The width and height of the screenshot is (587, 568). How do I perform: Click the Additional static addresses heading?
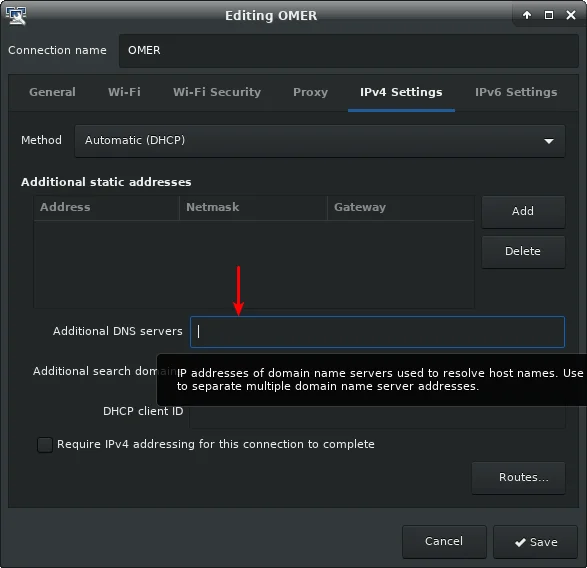pyautogui.click(x=106, y=182)
